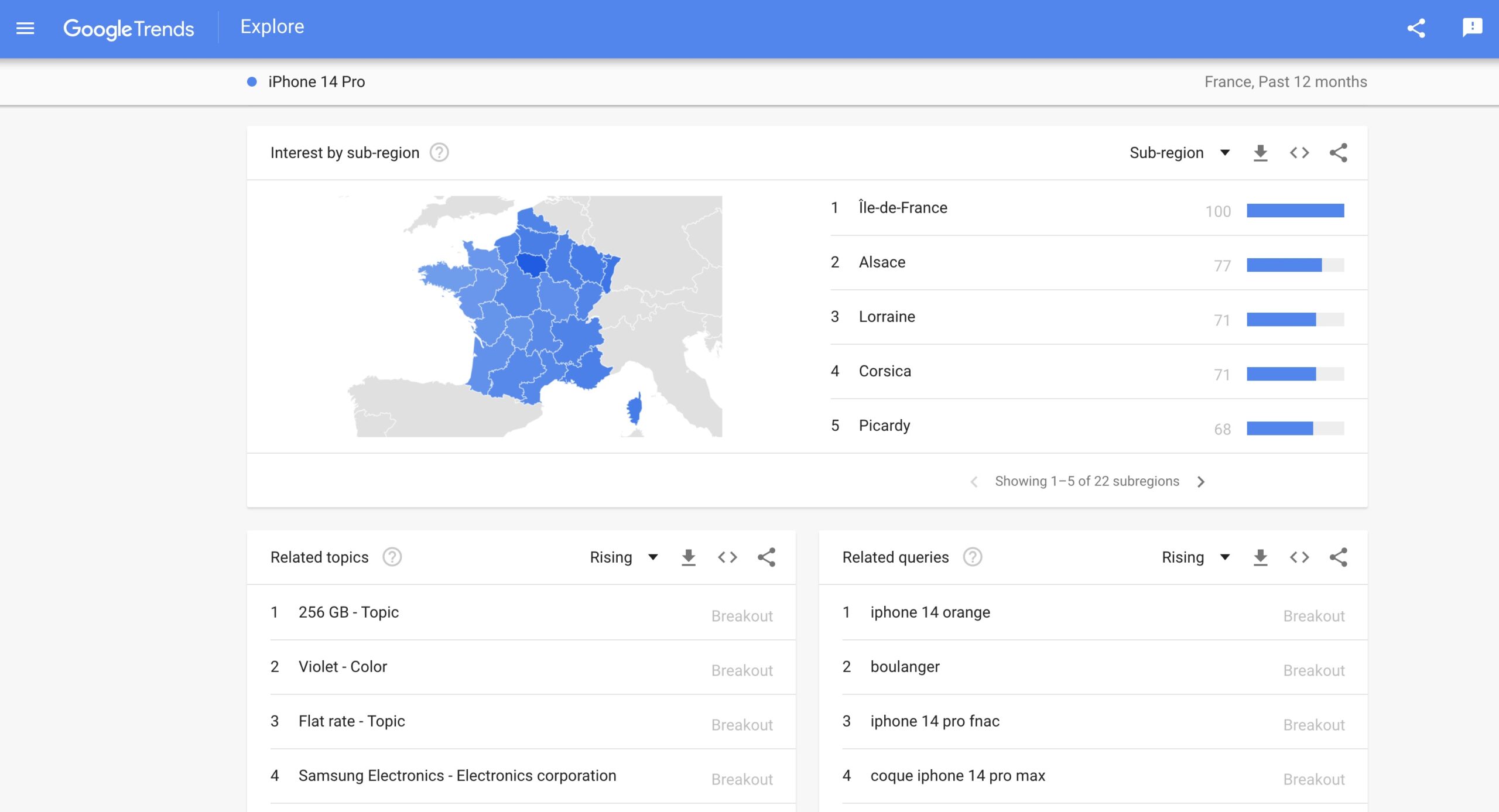This screenshot has width=1499, height=812.
Task: Share the sub-region interest widget
Action: 1339,153
